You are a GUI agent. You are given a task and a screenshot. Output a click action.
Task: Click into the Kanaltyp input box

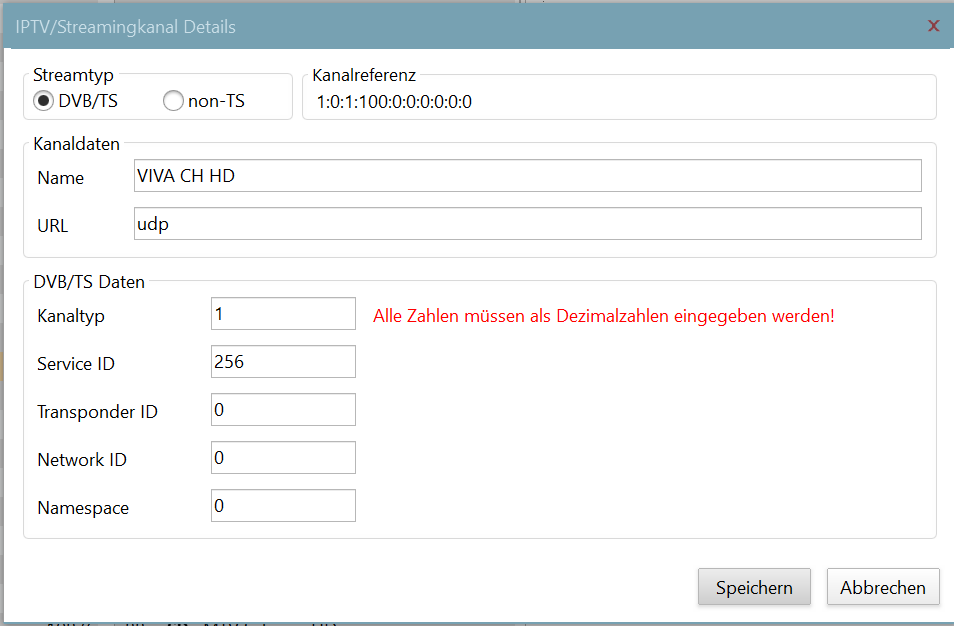283,314
